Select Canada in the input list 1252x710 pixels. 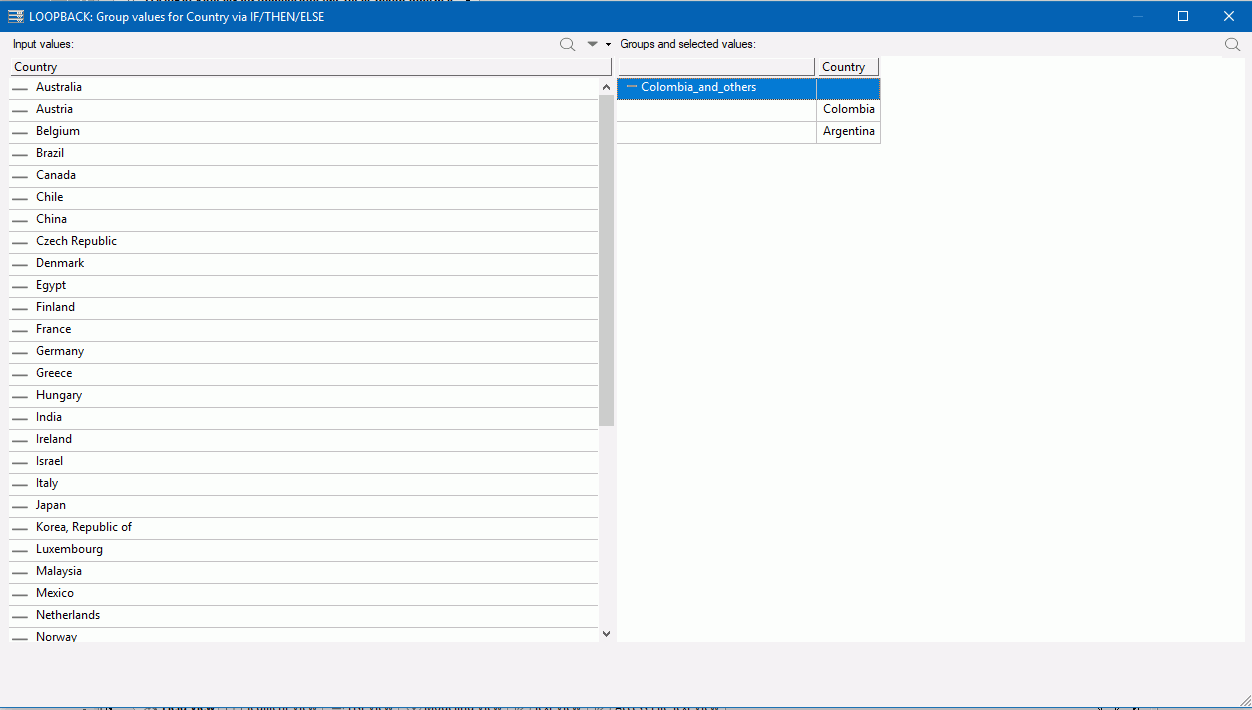tap(304, 176)
